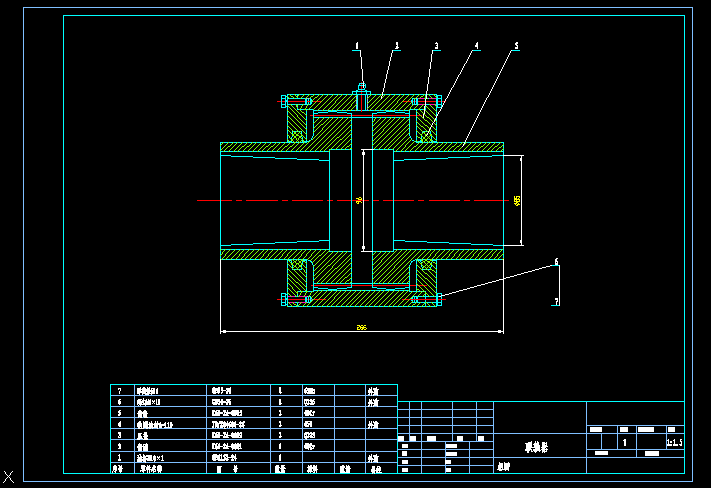Select part balloon number 3
Image resolution: width=711 pixels, height=488 pixels.
437,46
